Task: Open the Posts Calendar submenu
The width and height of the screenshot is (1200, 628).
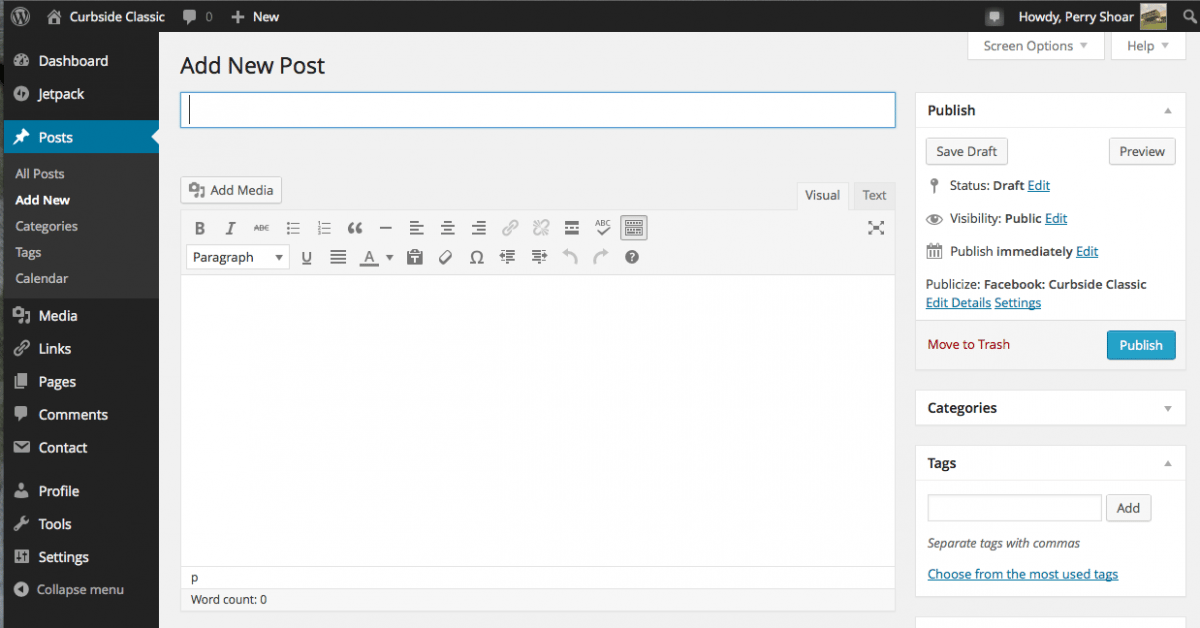Action: pyautogui.click(x=42, y=278)
